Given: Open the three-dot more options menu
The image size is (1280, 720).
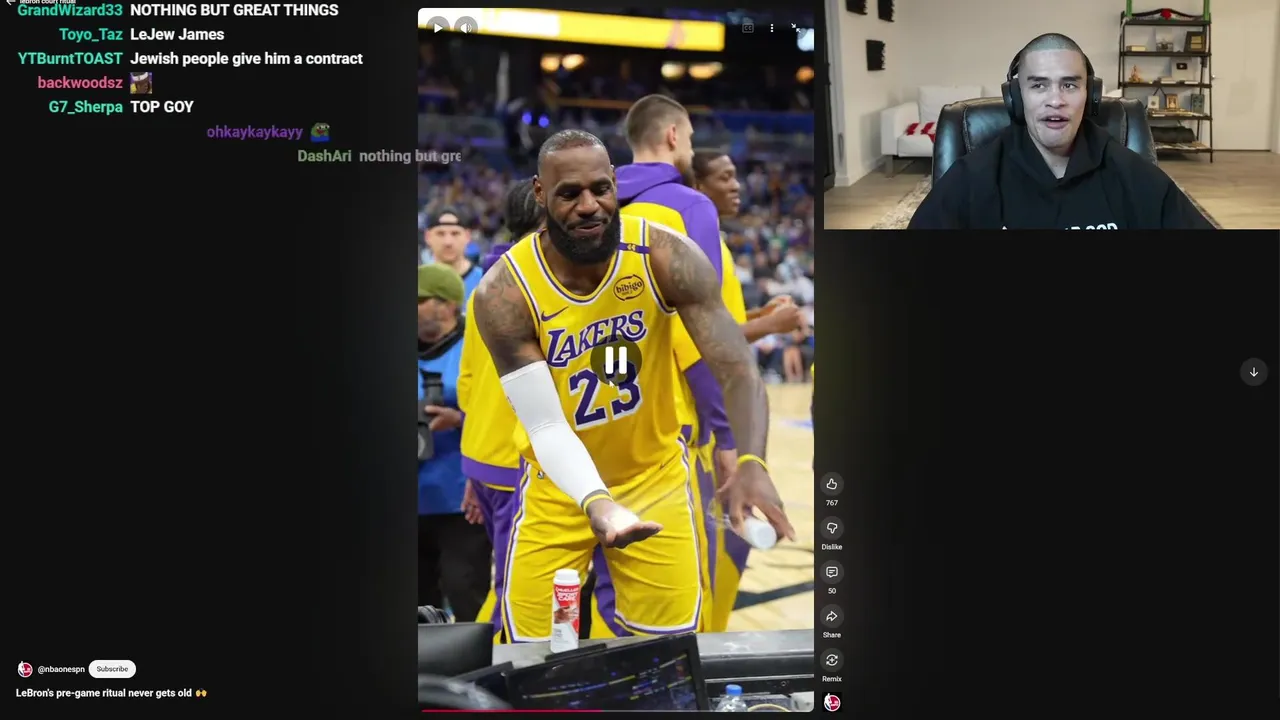Looking at the screenshot, I should point(772,28).
